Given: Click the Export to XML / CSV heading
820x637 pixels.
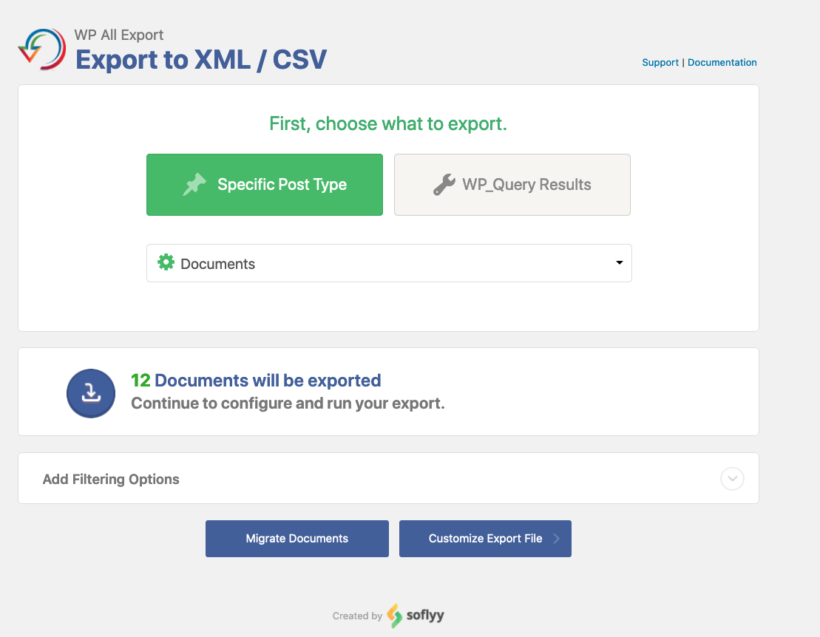Looking at the screenshot, I should pos(201,60).
